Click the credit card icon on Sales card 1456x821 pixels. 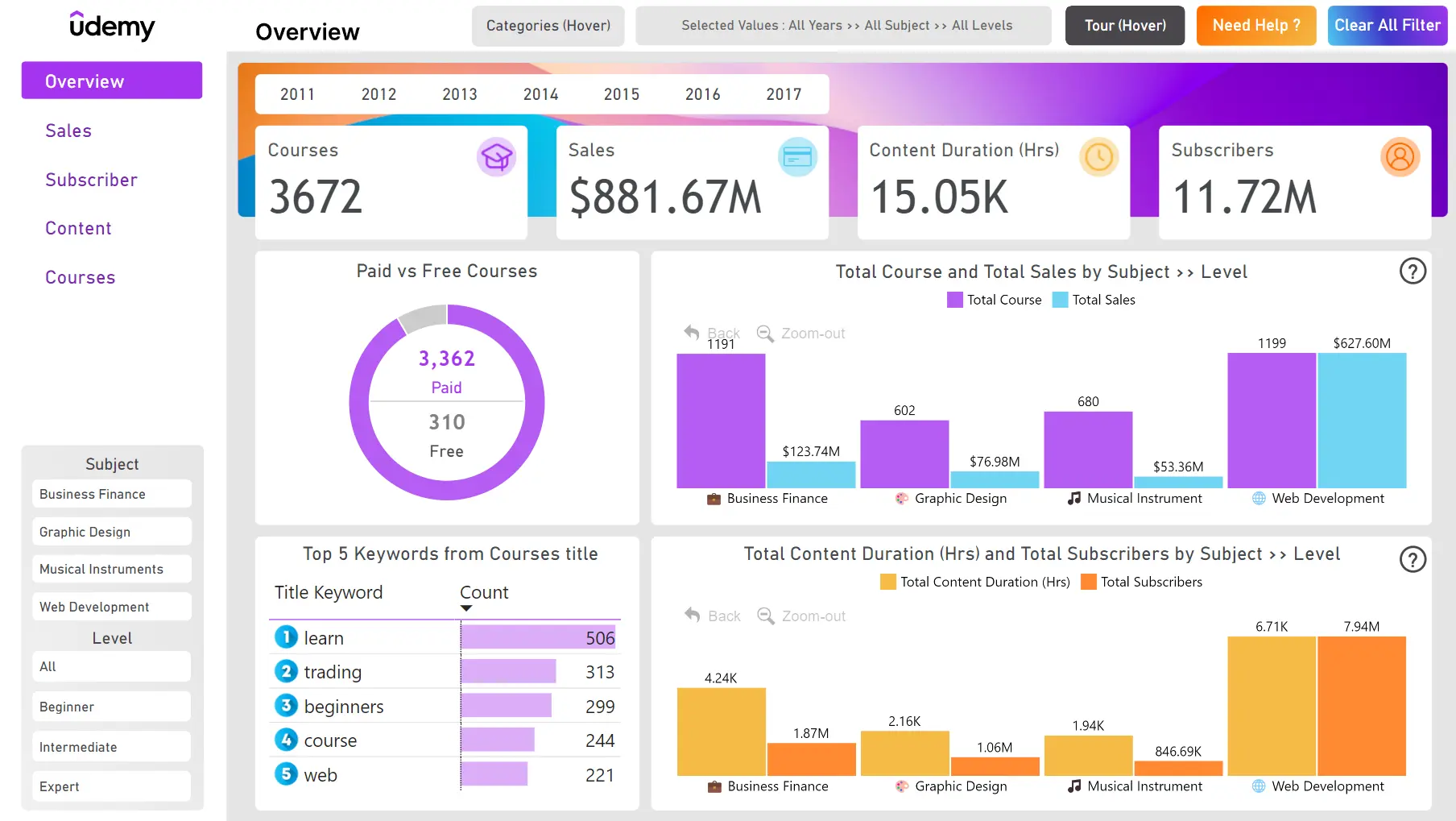click(x=798, y=157)
